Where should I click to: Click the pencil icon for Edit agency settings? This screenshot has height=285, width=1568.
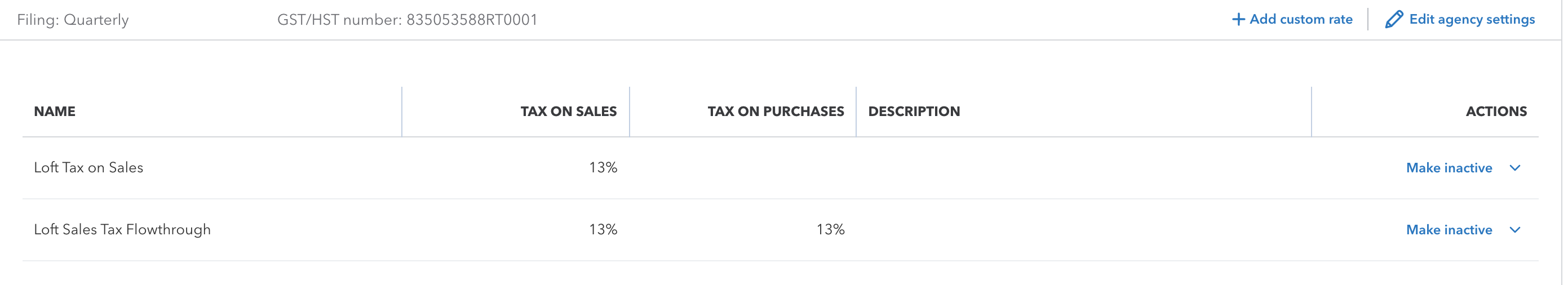click(x=1393, y=20)
